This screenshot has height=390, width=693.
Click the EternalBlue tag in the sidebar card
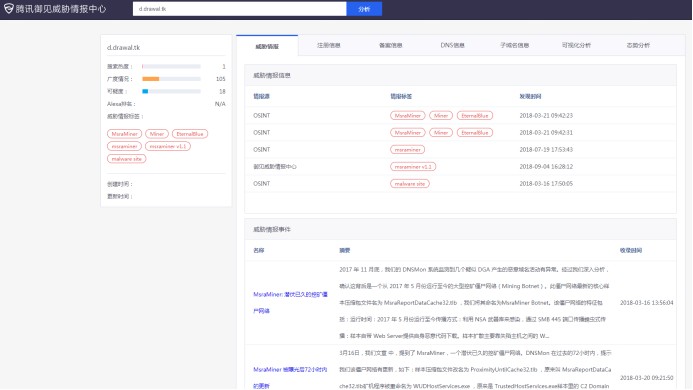pyautogui.click(x=190, y=134)
